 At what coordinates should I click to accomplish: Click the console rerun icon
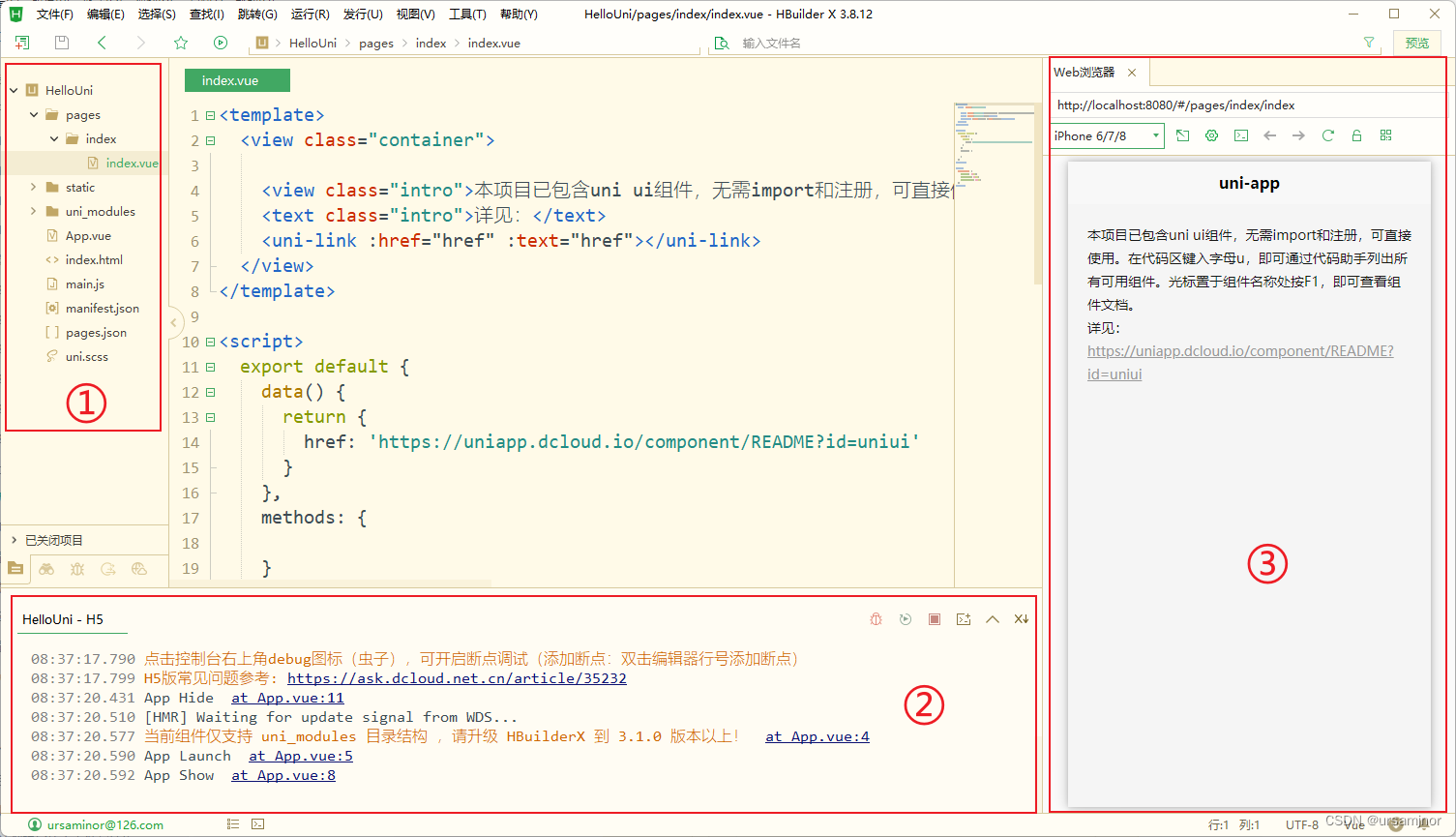pyautogui.click(x=906, y=619)
